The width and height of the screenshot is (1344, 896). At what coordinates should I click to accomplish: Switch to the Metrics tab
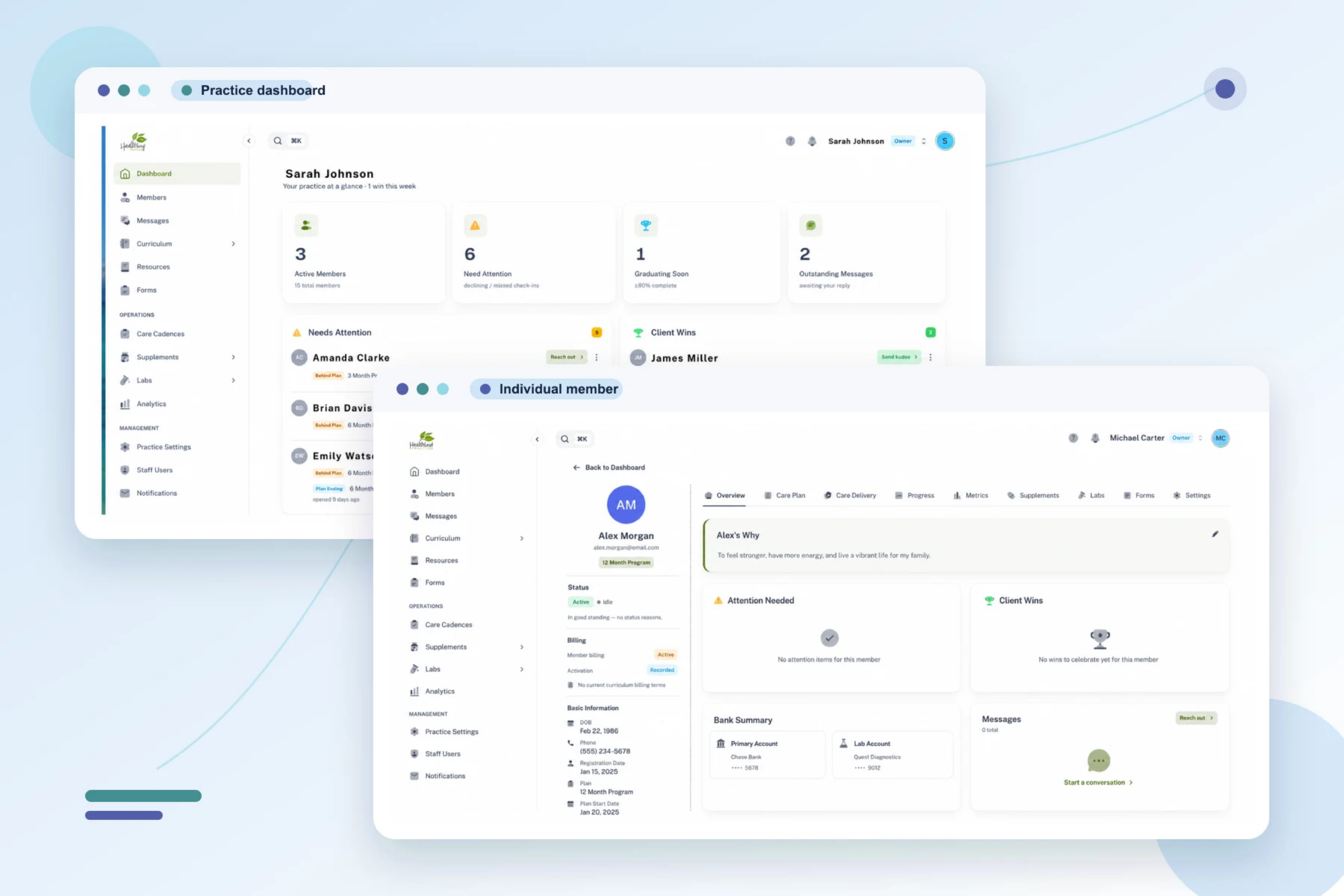[x=970, y=496]
